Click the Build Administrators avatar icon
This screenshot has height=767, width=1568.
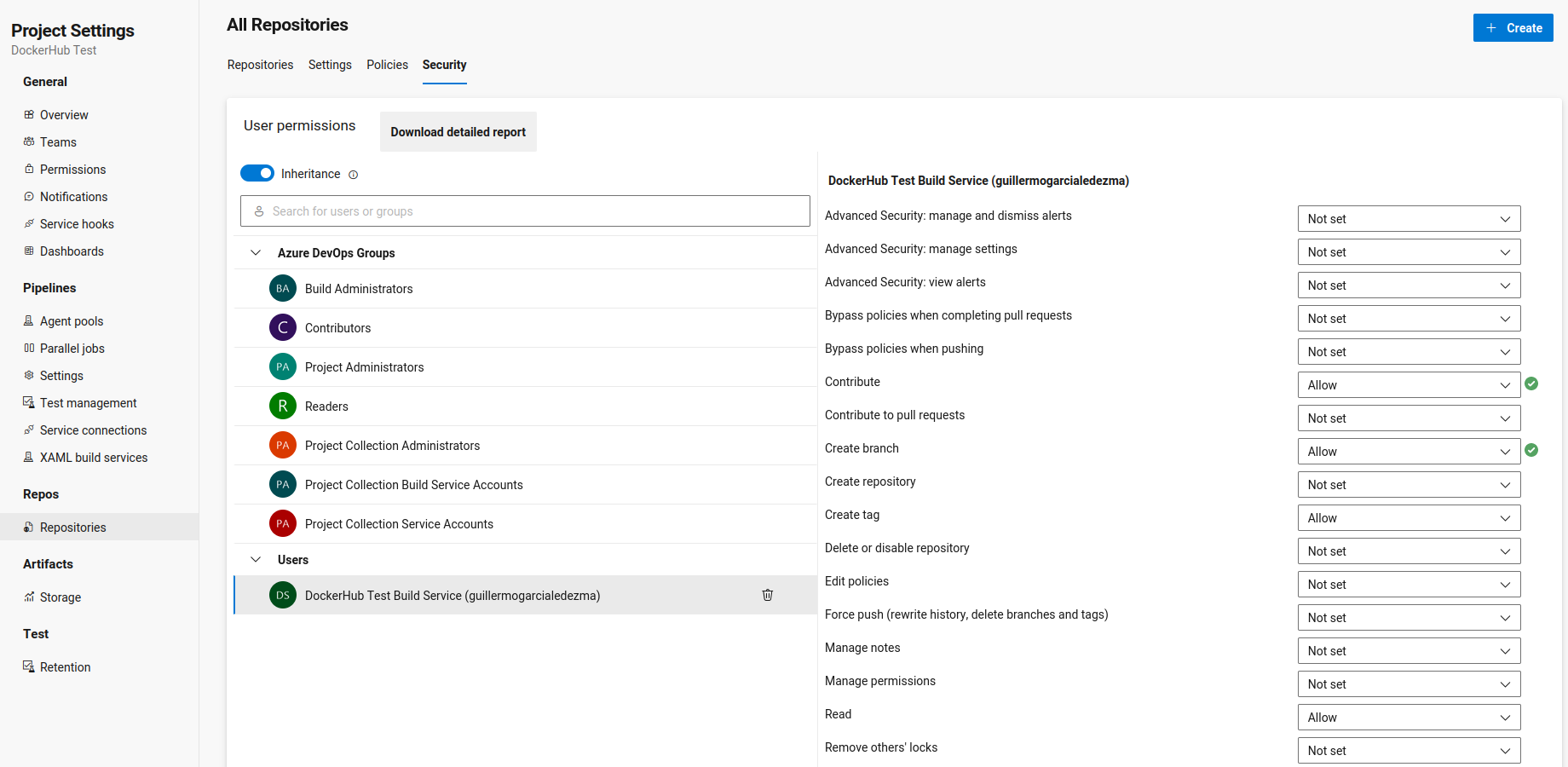point(283,289)
